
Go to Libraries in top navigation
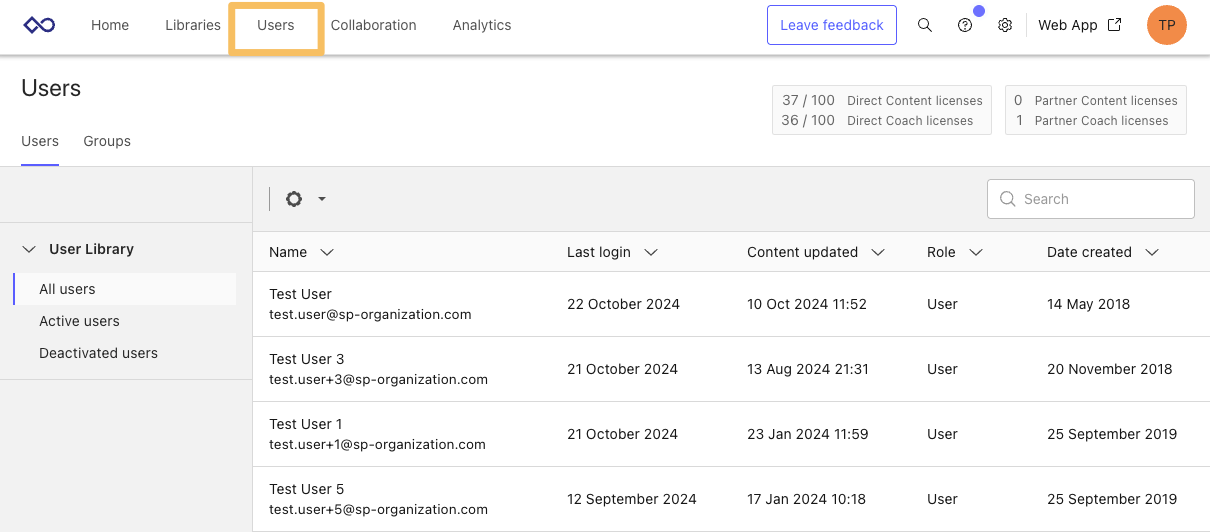(x=193, y=25)
